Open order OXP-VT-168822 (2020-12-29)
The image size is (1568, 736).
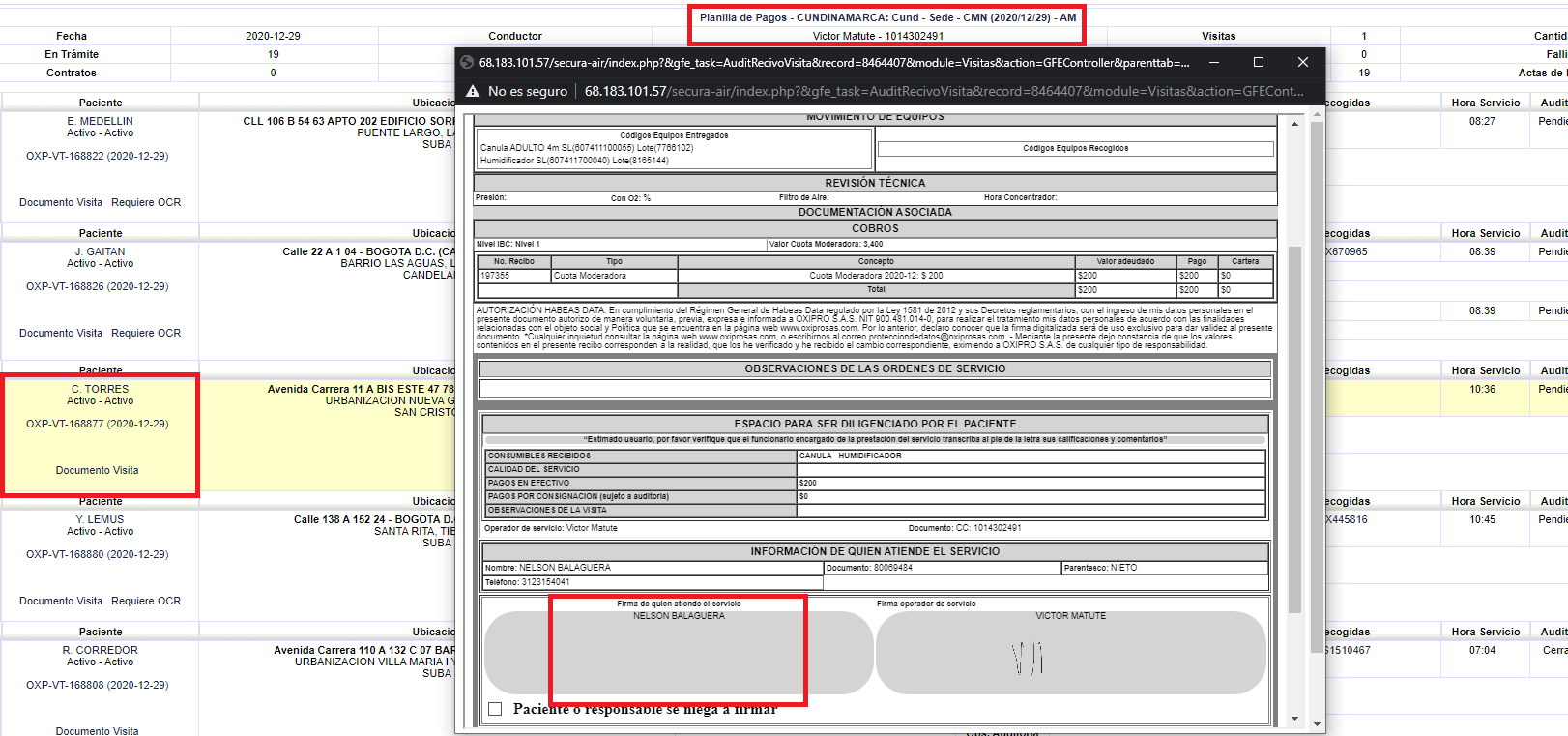point(97,156)
